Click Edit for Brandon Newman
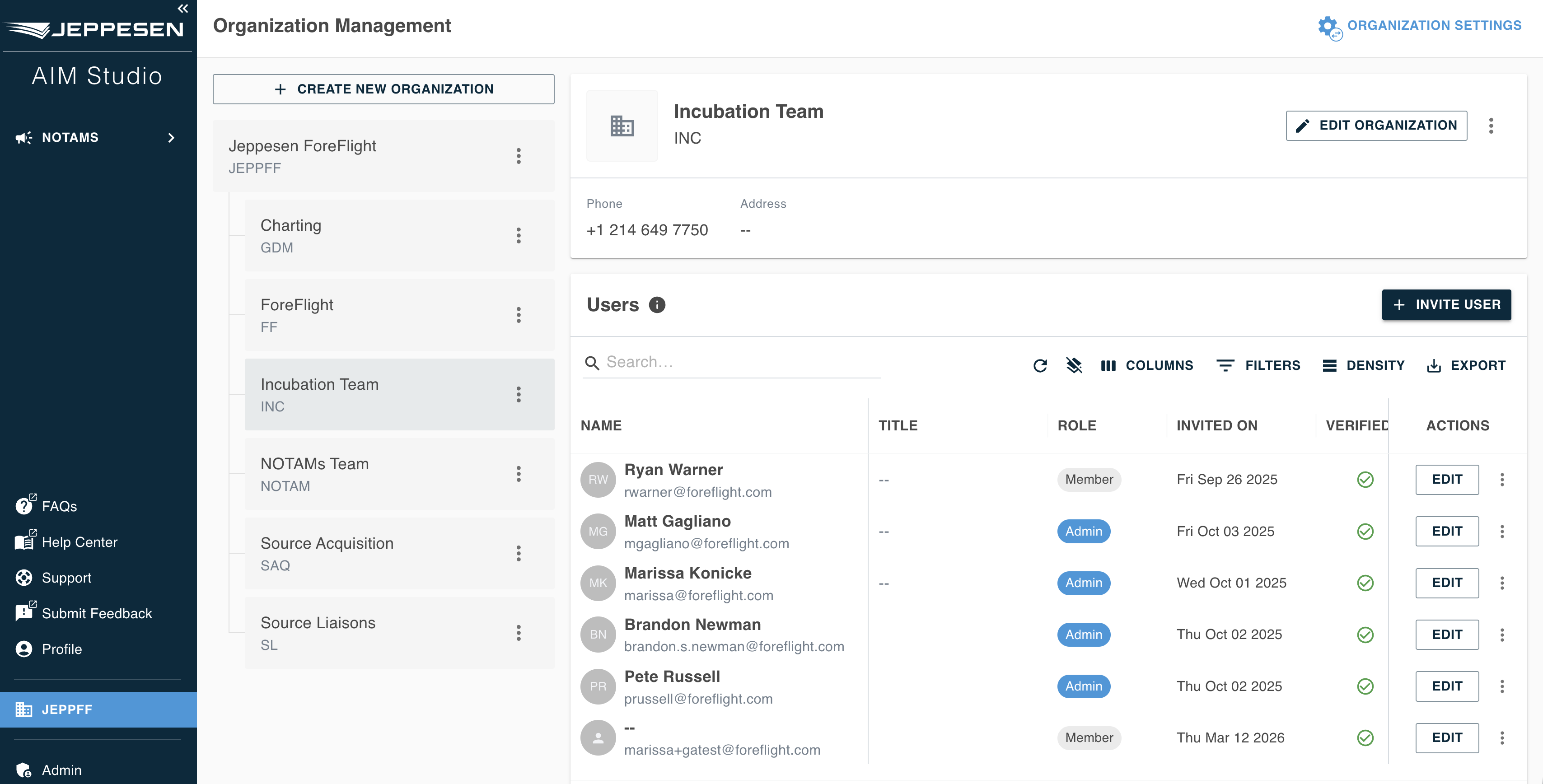This screenshot has width=1543, height=784. pos(1447,635)
